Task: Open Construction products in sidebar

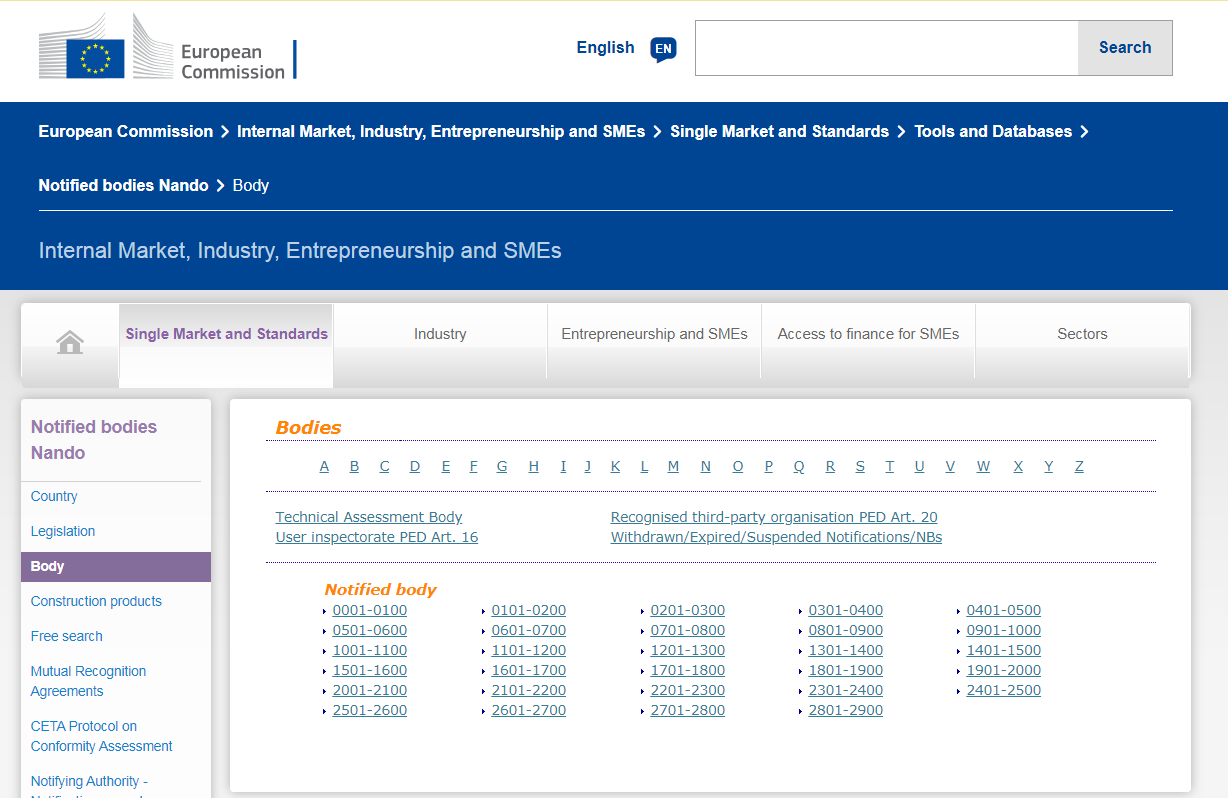Action: pyautogui.click(x=96, y=601)
